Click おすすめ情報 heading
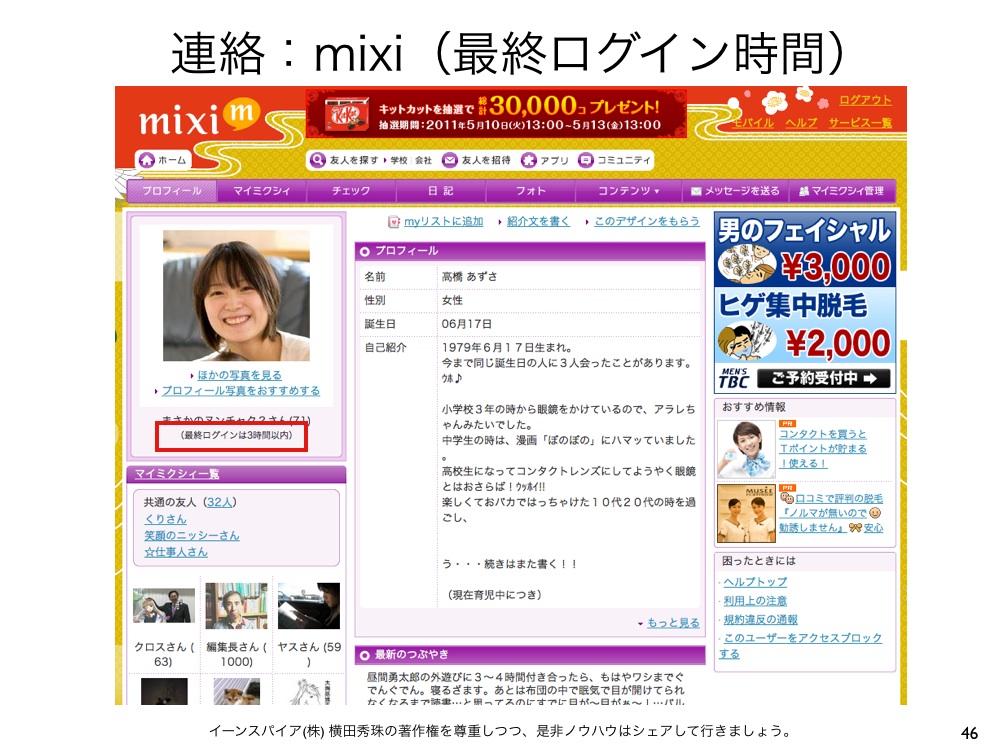Screen dimensions: 1006x753 (x=753, y=407)
